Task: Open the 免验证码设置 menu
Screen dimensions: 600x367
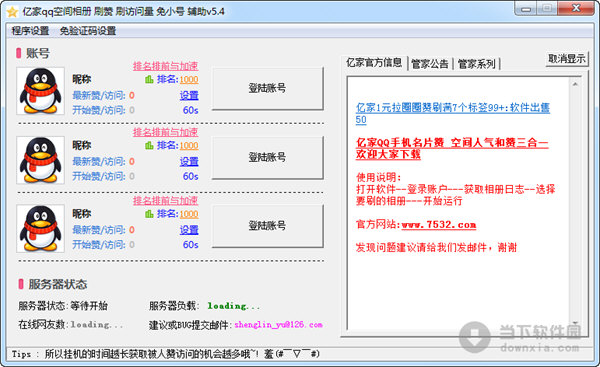Action: pos(88,31)
